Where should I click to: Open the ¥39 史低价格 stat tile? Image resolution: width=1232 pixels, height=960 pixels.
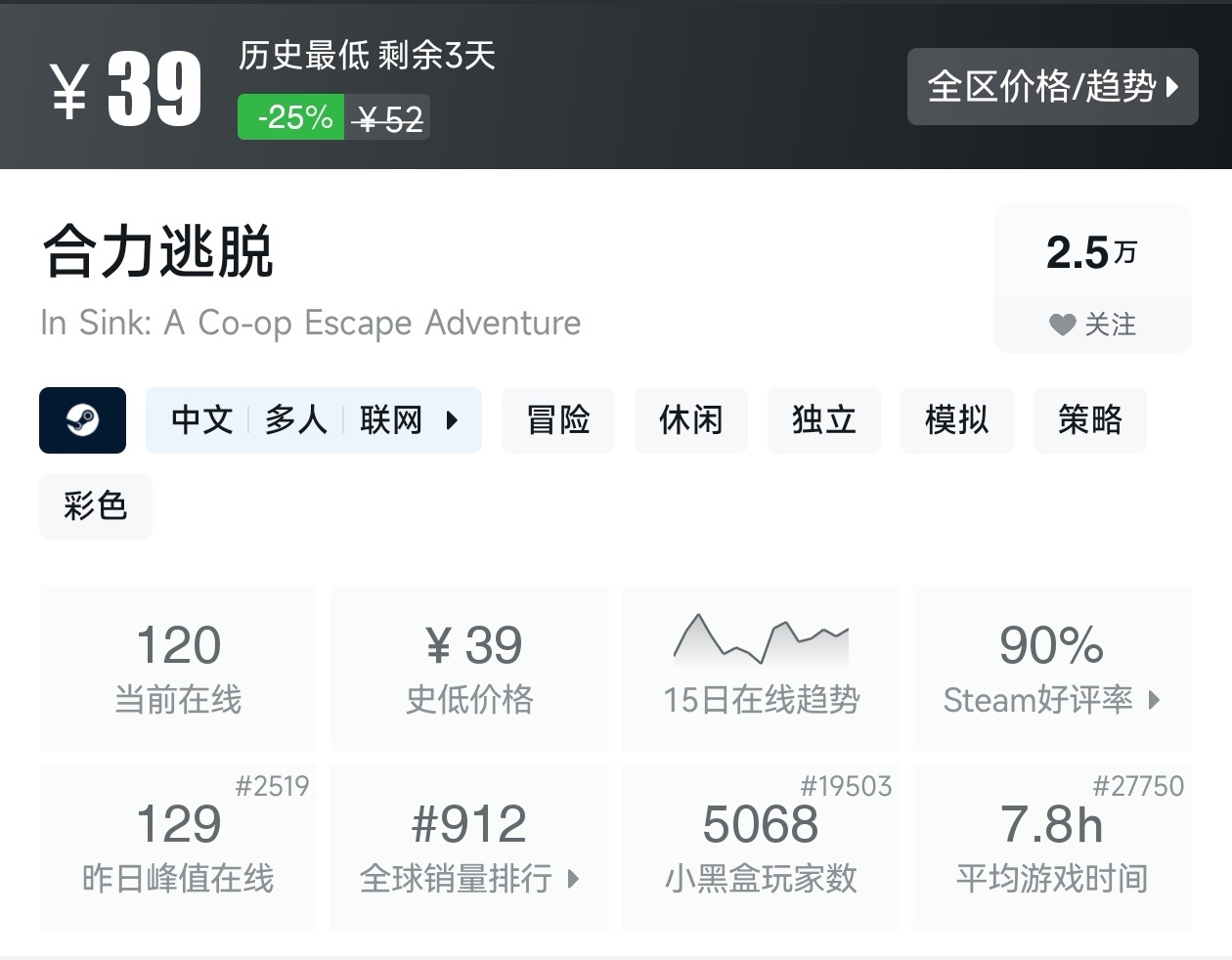click(x=469, y=669)
